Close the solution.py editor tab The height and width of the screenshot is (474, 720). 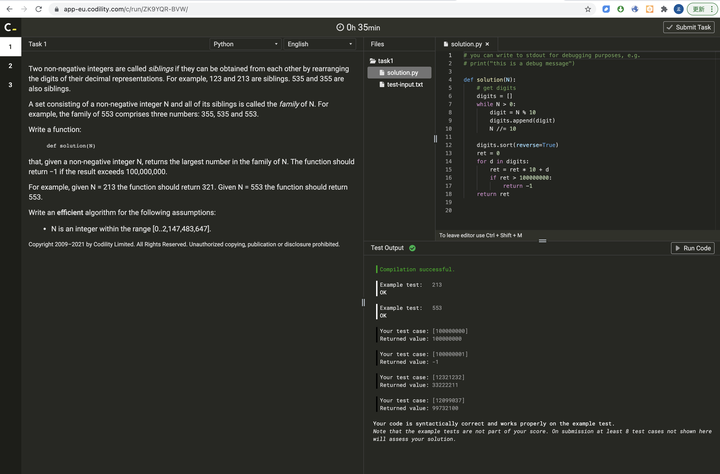click(x=487, y=44)
